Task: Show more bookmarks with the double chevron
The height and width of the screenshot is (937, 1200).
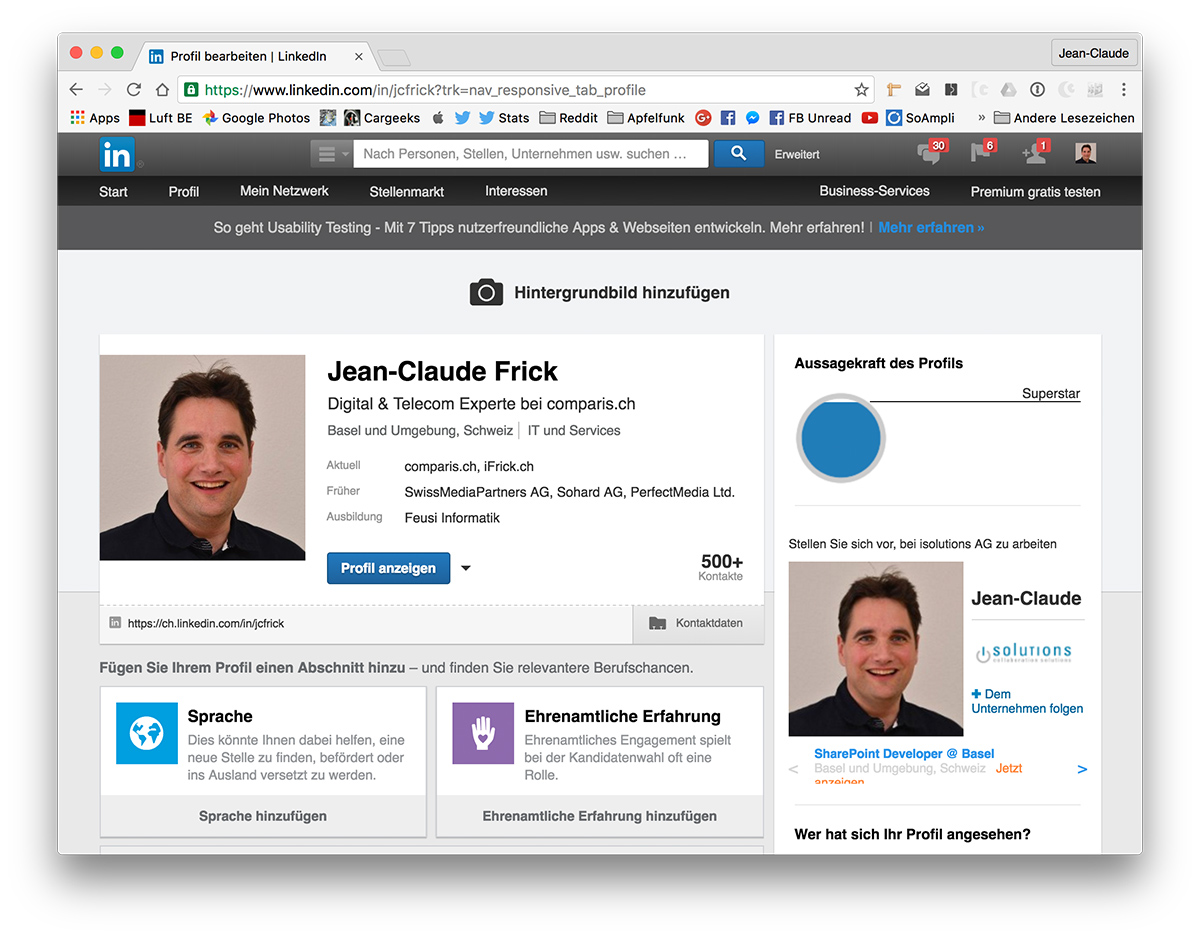Action: (981, 118)
